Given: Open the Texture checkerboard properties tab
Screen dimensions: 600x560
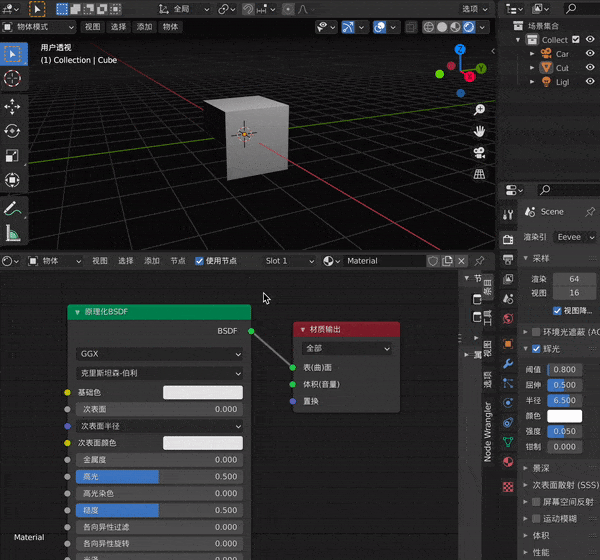Looking at the screenshot, I should 508,487.
